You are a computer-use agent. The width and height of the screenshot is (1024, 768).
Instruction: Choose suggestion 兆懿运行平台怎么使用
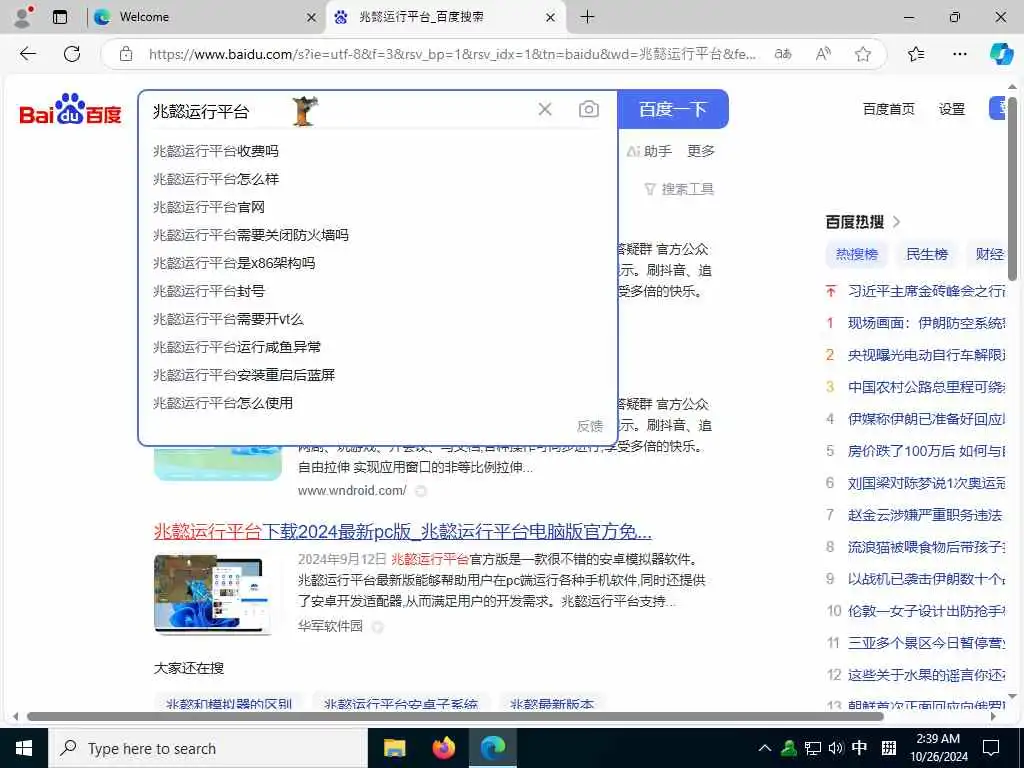tap(378, 404)
